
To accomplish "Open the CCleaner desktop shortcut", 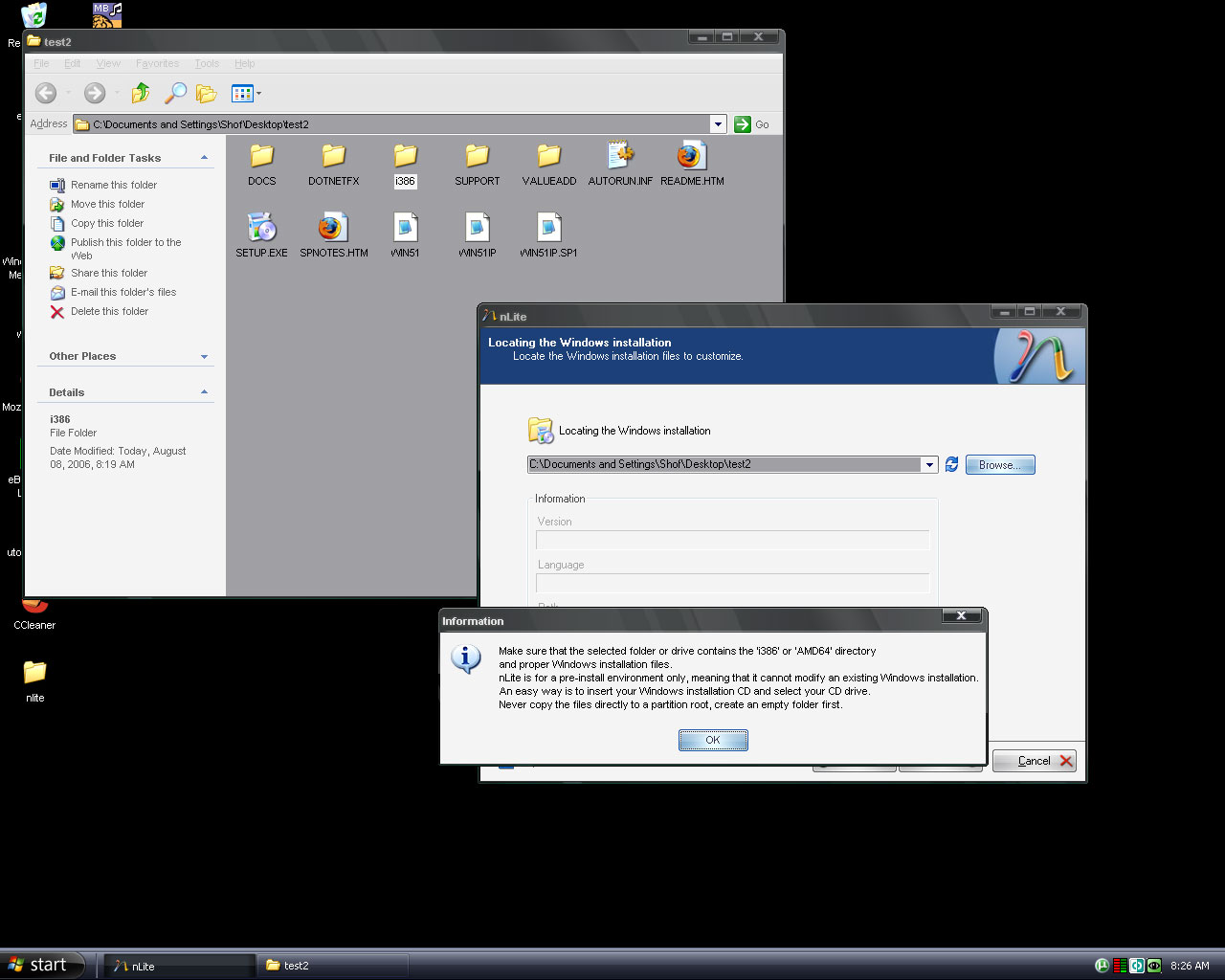I will pyautogui.click(x=34, y=612).
